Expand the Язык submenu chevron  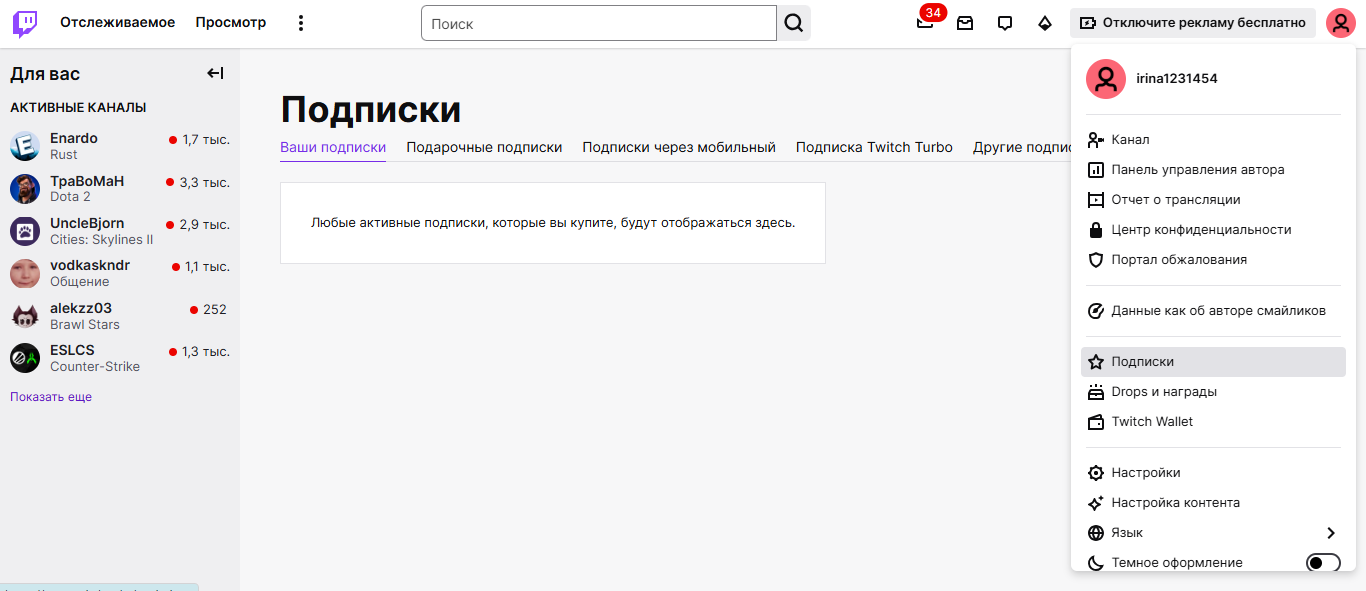(1331, 533)
